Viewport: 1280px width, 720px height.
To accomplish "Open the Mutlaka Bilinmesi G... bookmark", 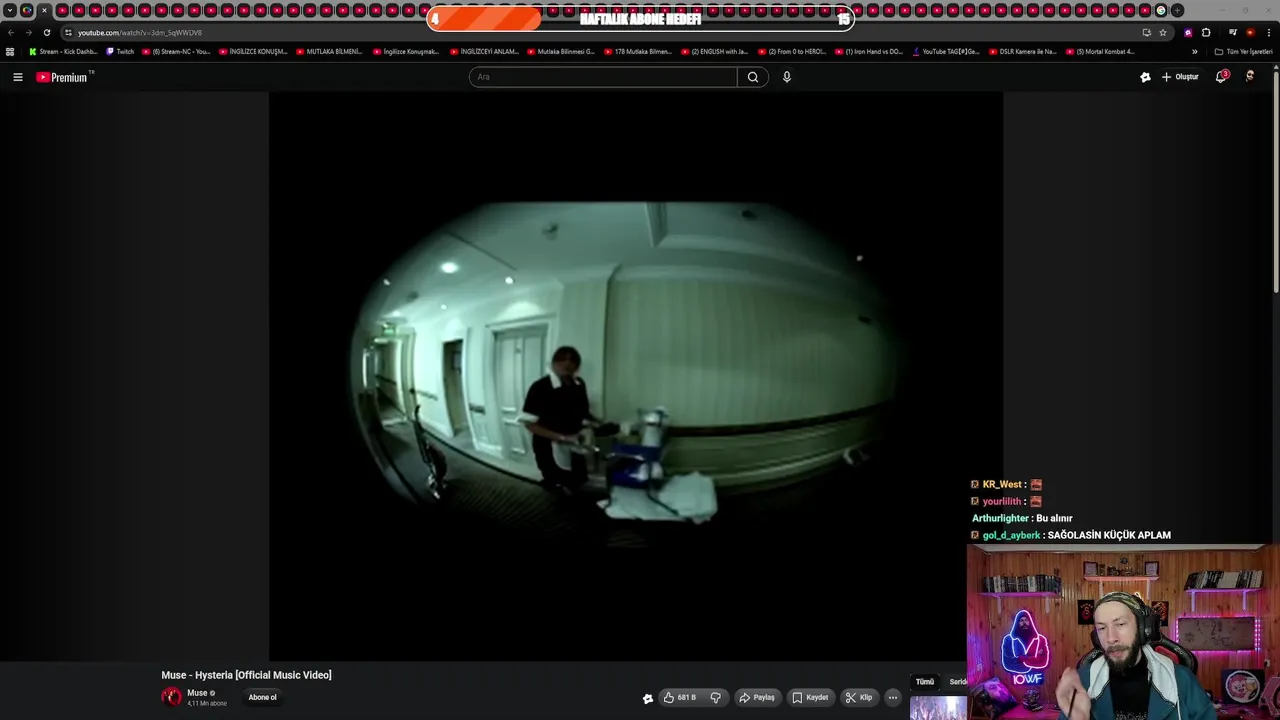I will click(561, 51).
